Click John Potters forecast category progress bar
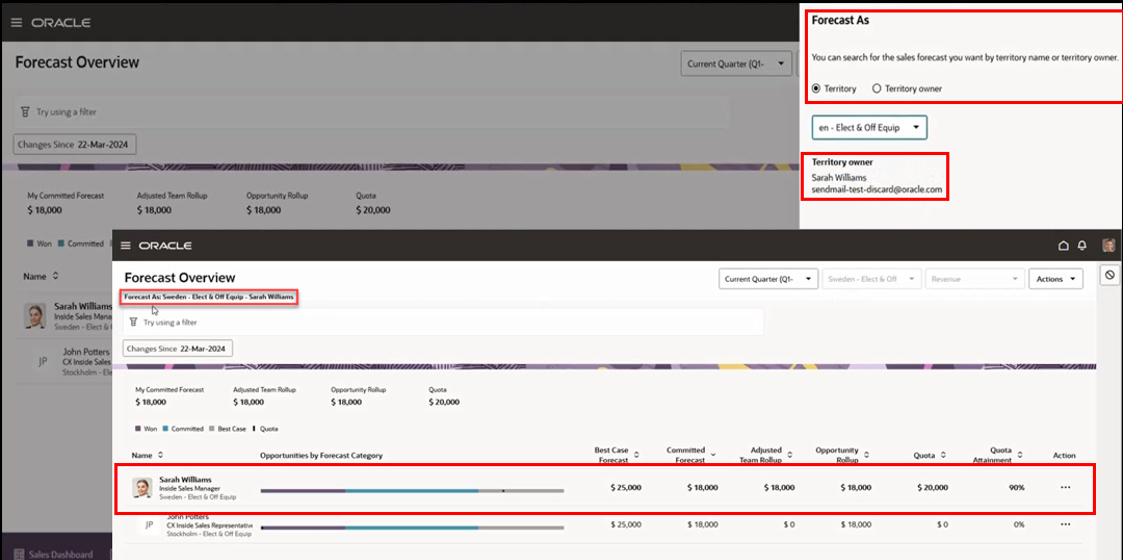Viewport: 1124px width, 560px height. [412, 527]
